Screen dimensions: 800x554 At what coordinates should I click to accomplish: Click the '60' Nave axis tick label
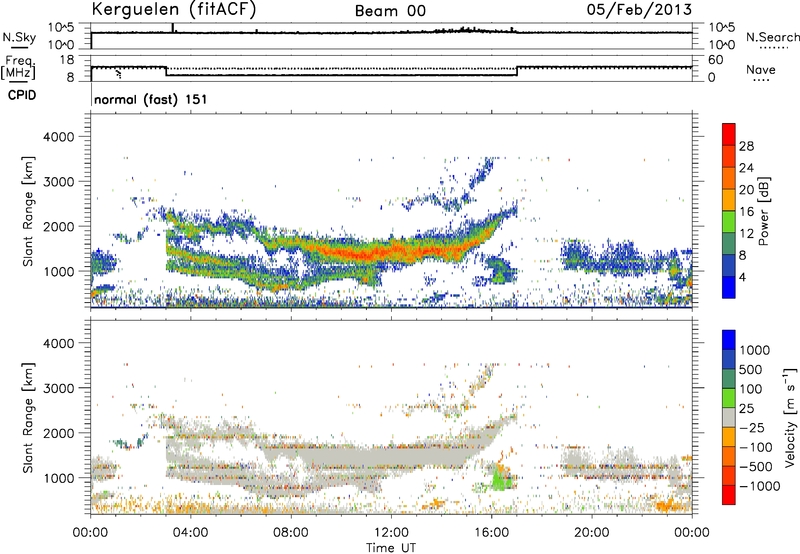[x=715, y=60]
